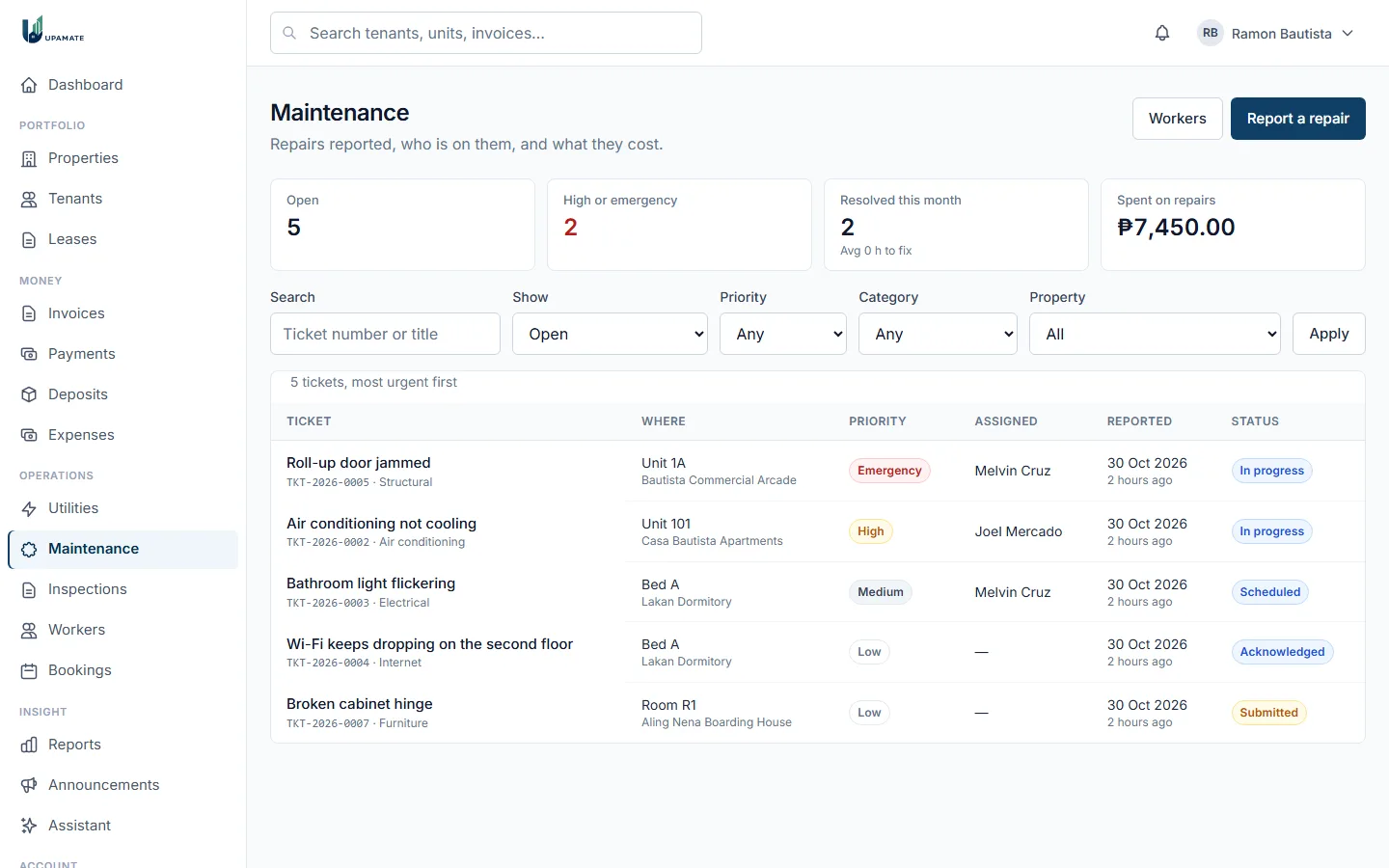Click the Announcements megaphone icon
1389x868 pixels.
tap(29, 785)
